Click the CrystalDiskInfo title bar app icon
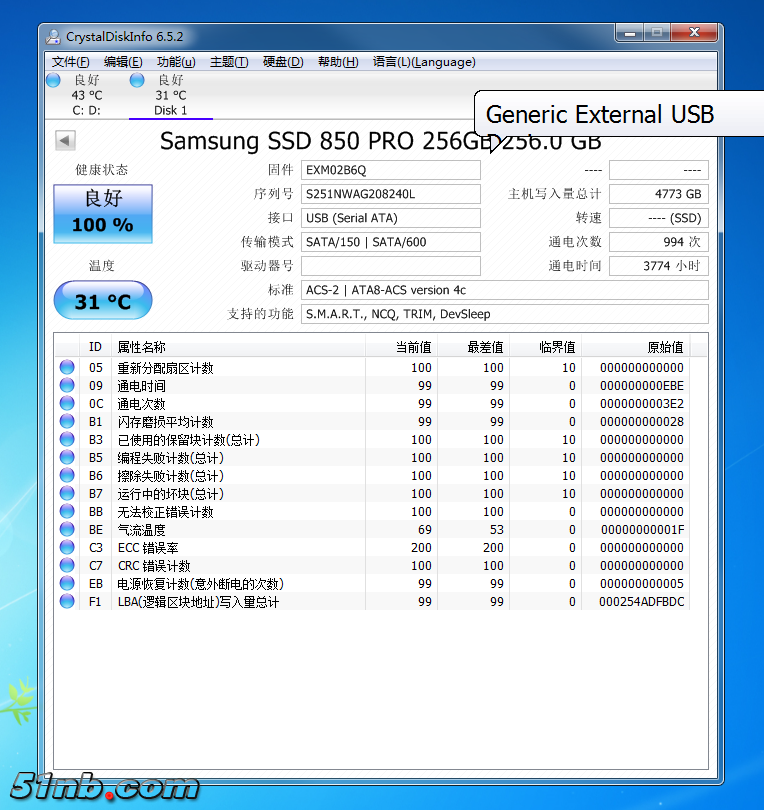The width and height of the screenshot is (764, 810). point(54,37)
